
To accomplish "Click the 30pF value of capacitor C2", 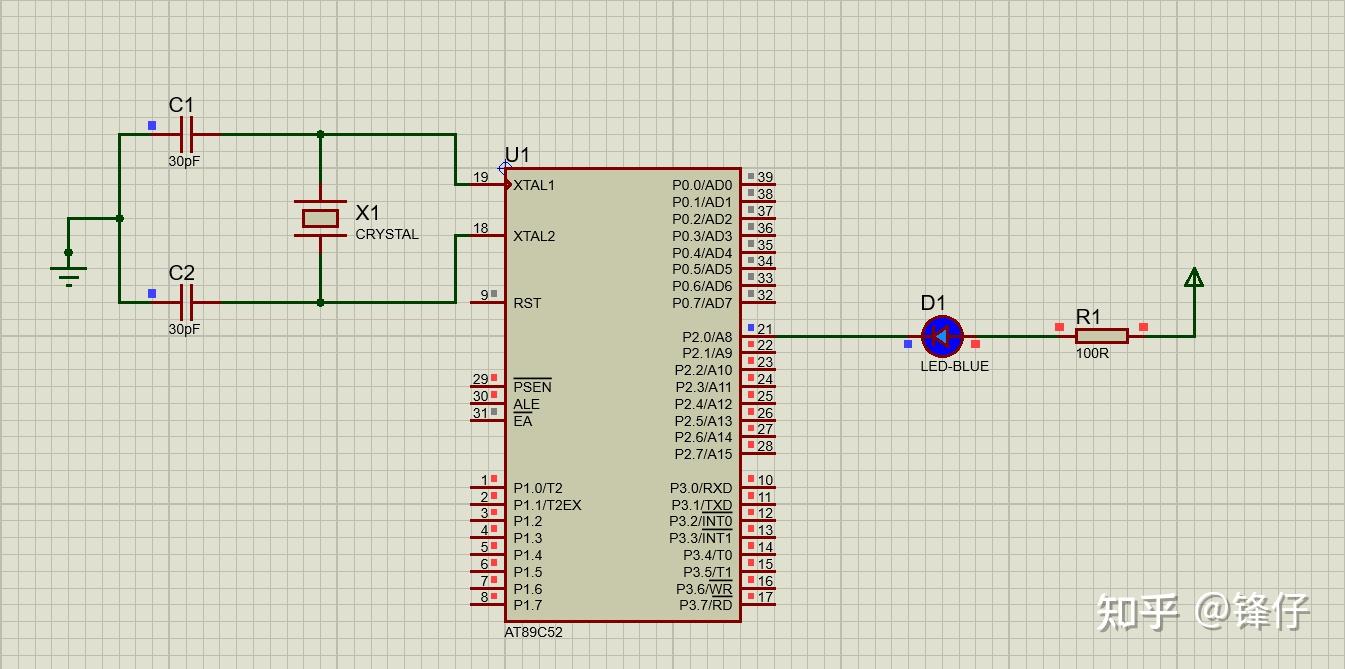I will click(184, 328).
